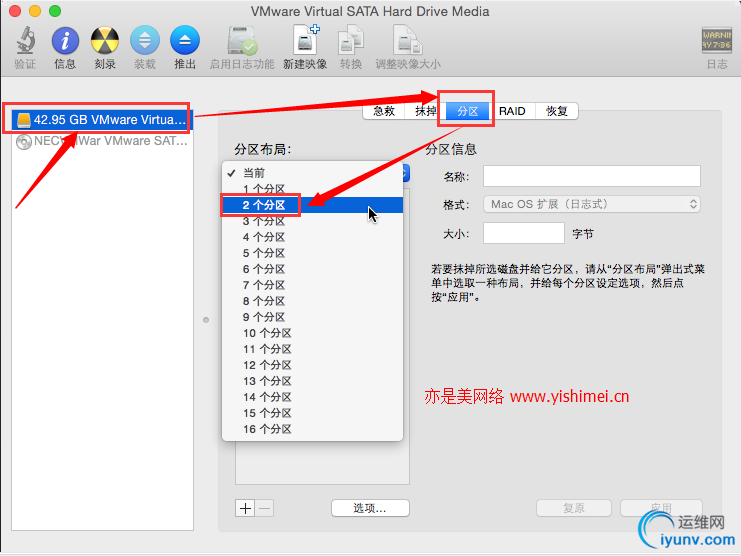Switch to the 急救 (First Aid) tab
Screen dimensions: 741x556
[x=384, y=111]
